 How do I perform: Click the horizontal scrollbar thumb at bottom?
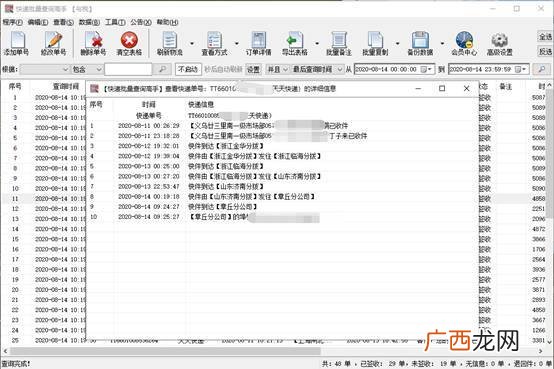pyautogui.click(x=165, y=351)
